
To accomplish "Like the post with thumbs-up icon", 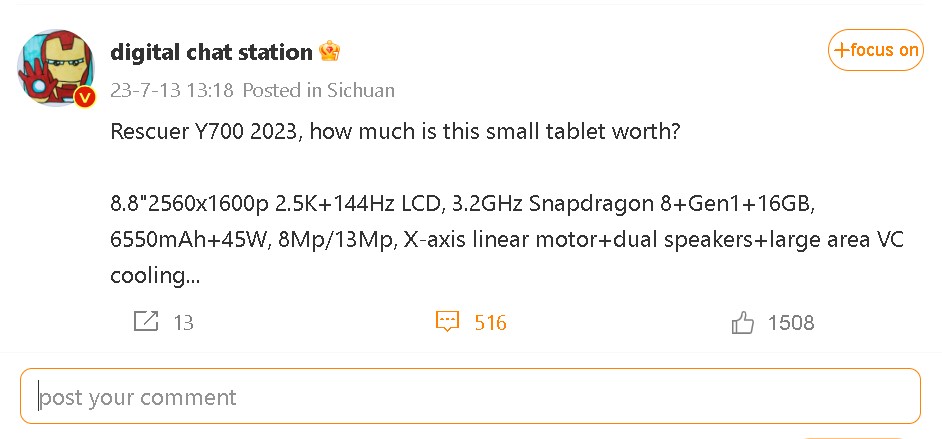I will pyautogui.click(x=743, y=322).
